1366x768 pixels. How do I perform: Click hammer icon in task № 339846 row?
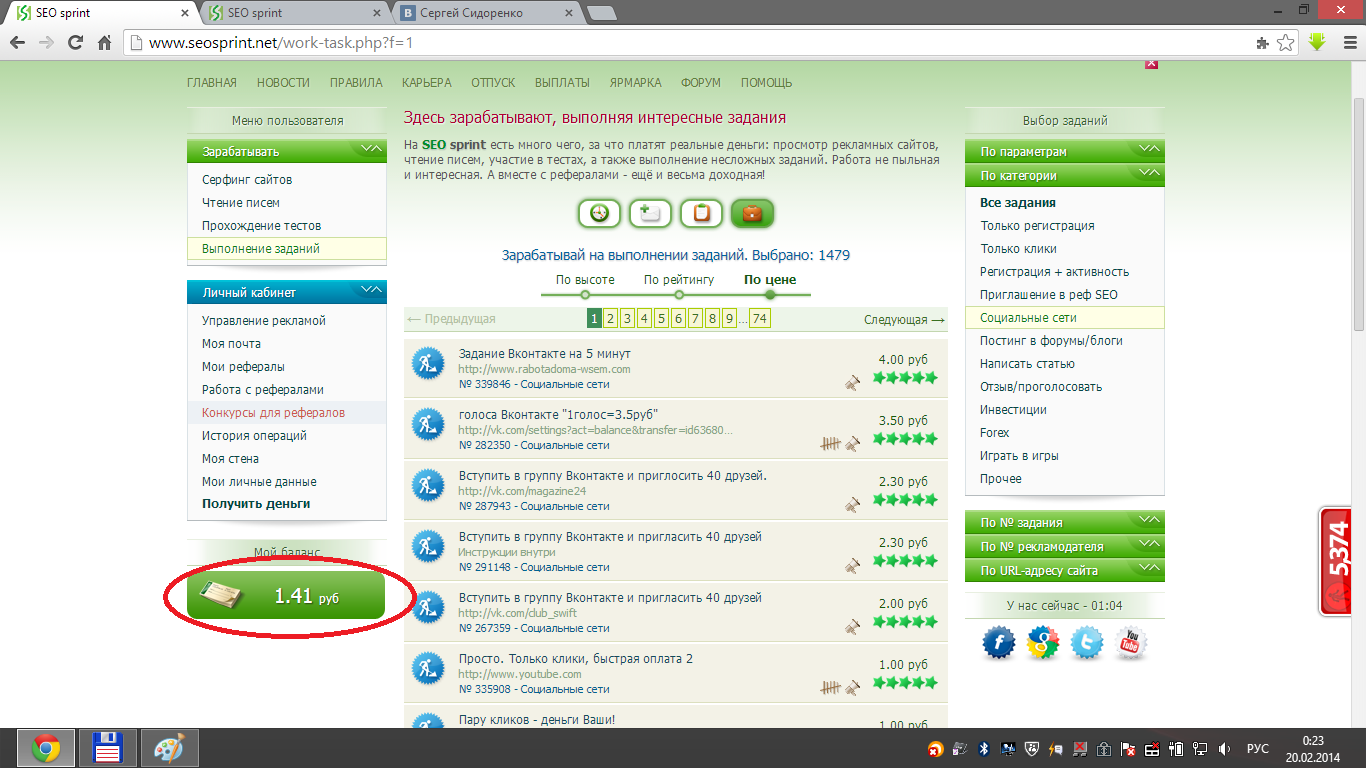pos(852,382)
